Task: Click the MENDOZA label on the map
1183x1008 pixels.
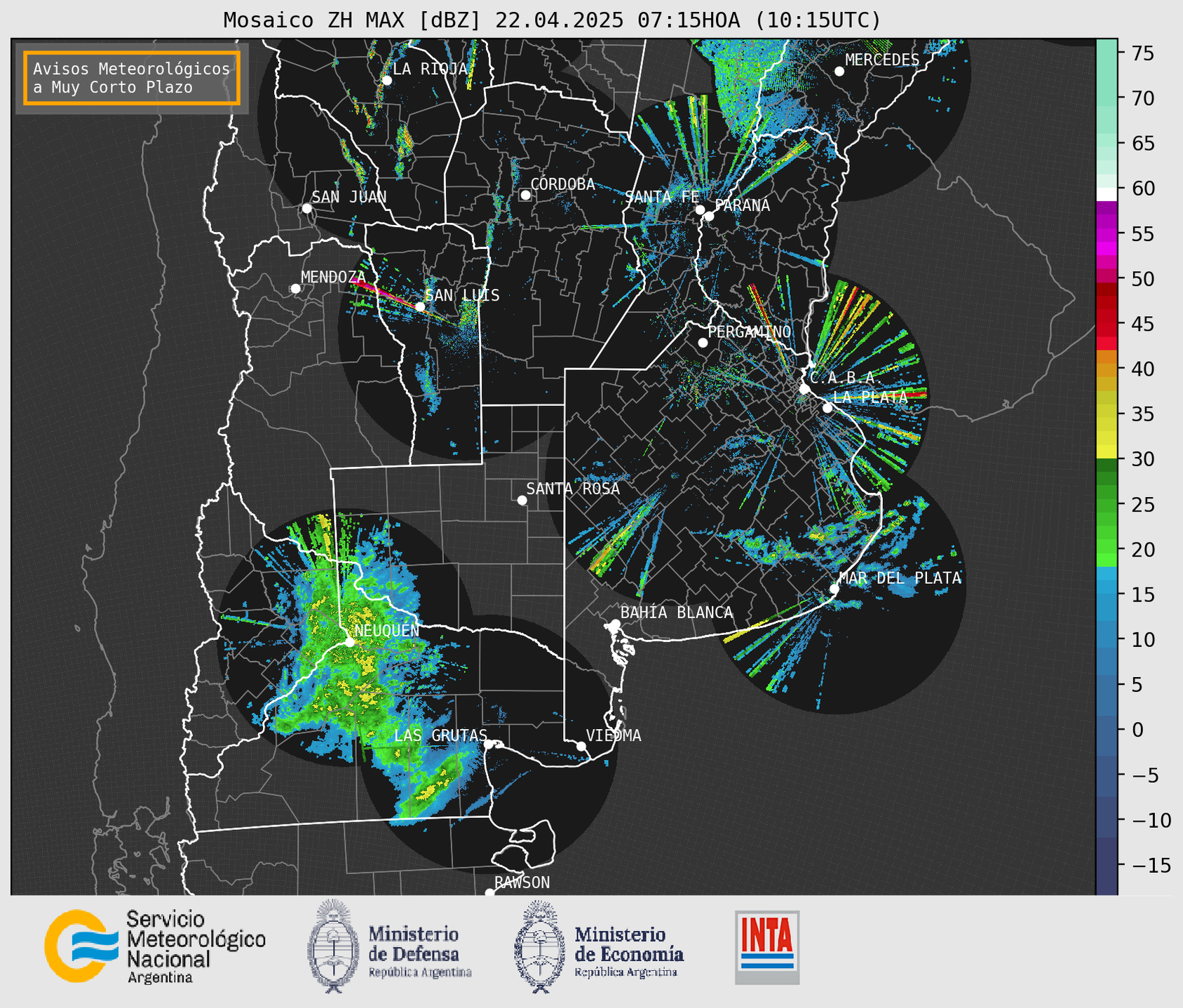Action: [334, 277]
